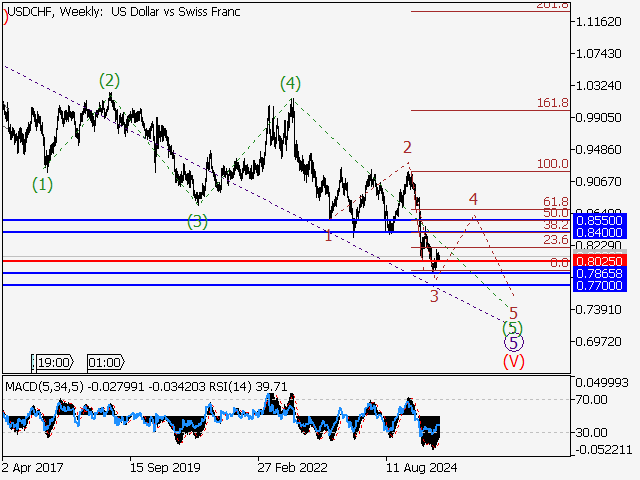640x480 pixels.
Task: Select the 161.8 Fibonacci level label
Action: [x=552, y=103]
